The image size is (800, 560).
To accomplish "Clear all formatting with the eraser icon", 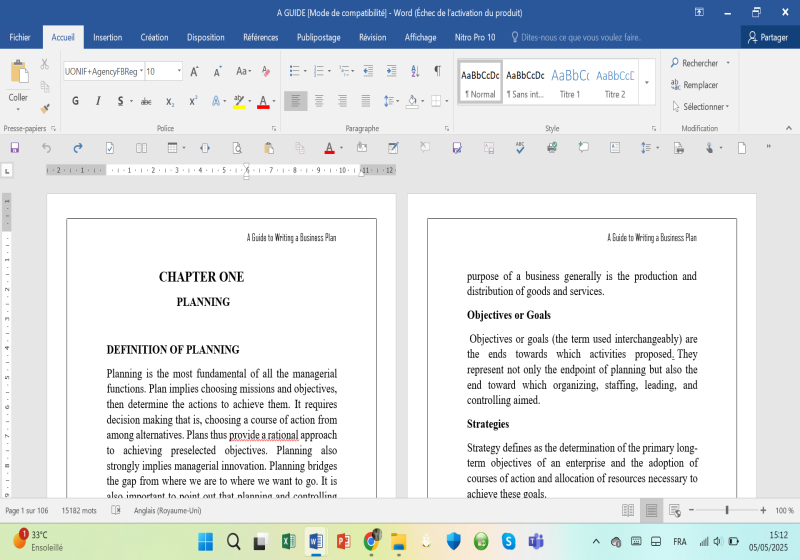I will [266, 71].
